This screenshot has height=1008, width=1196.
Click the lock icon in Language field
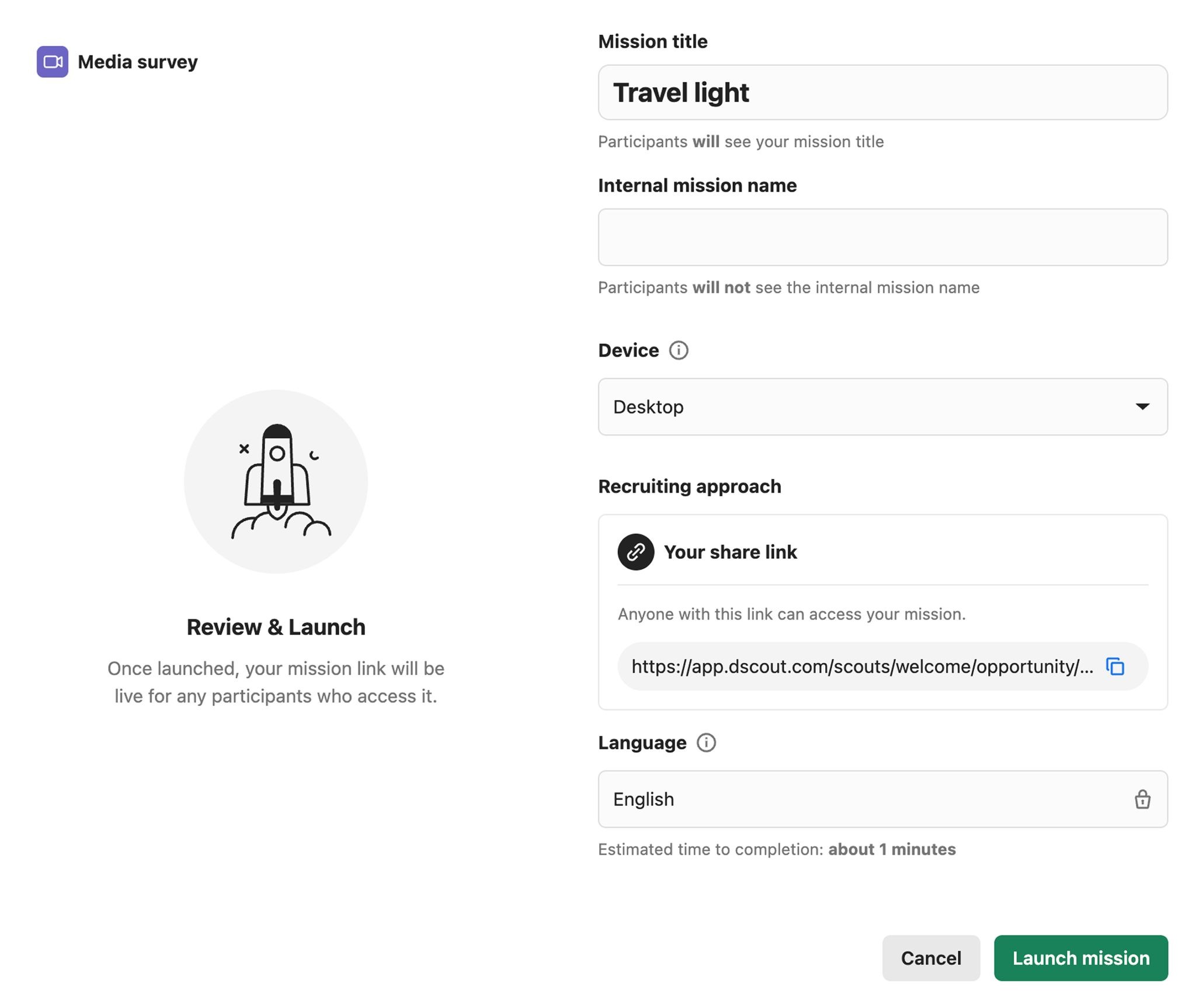click(x=1142, y=799)
